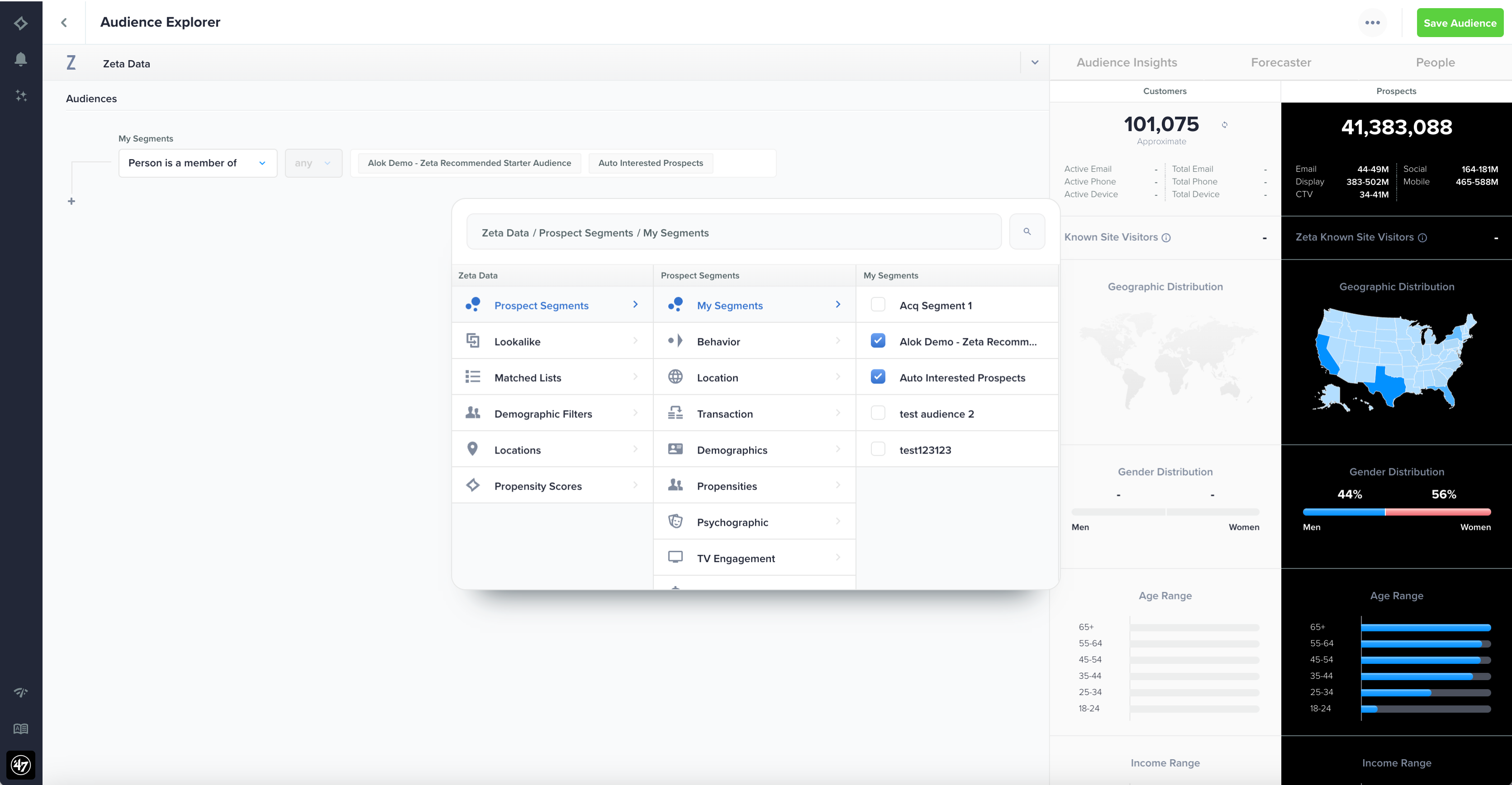The width and height of the screenshot is (1512, 785).
Task: Open the Zeta Data source dropdown
Action: click(x=1035, y=63)
